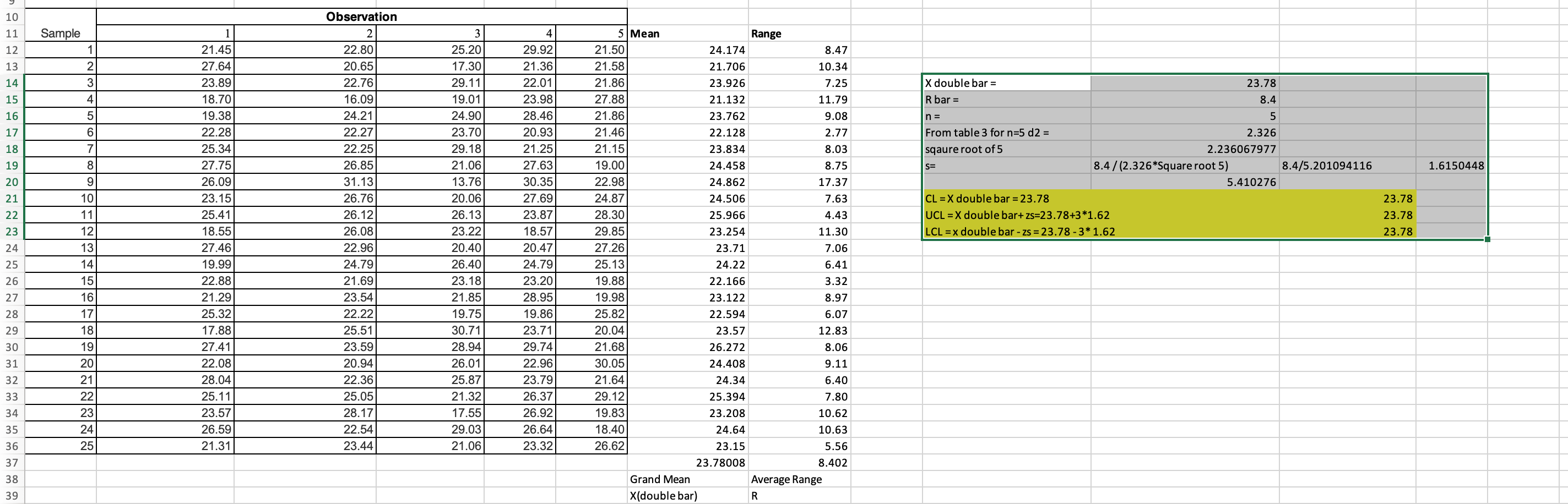
Task: Click sample 1 observation 29.92
Action: pos(520,50)
